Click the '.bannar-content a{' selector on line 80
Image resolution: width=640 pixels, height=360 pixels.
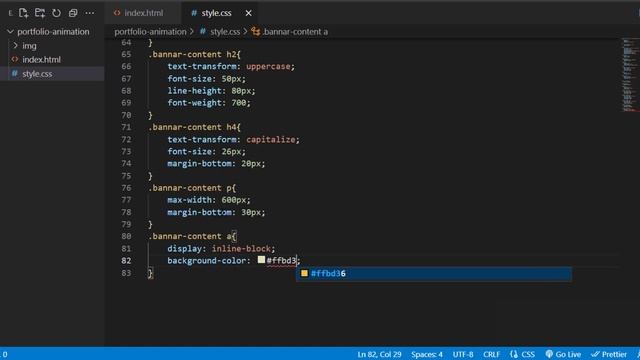[192, 236]
